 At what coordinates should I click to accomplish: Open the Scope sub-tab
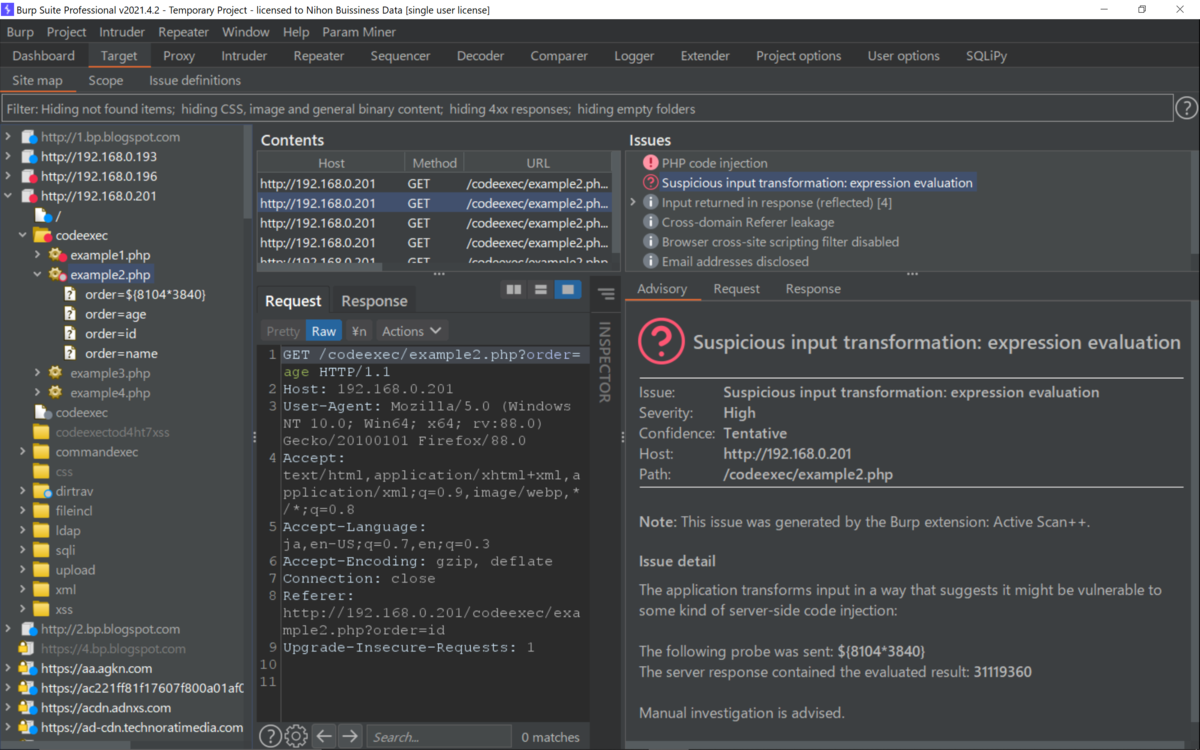(x=105, y=80)
